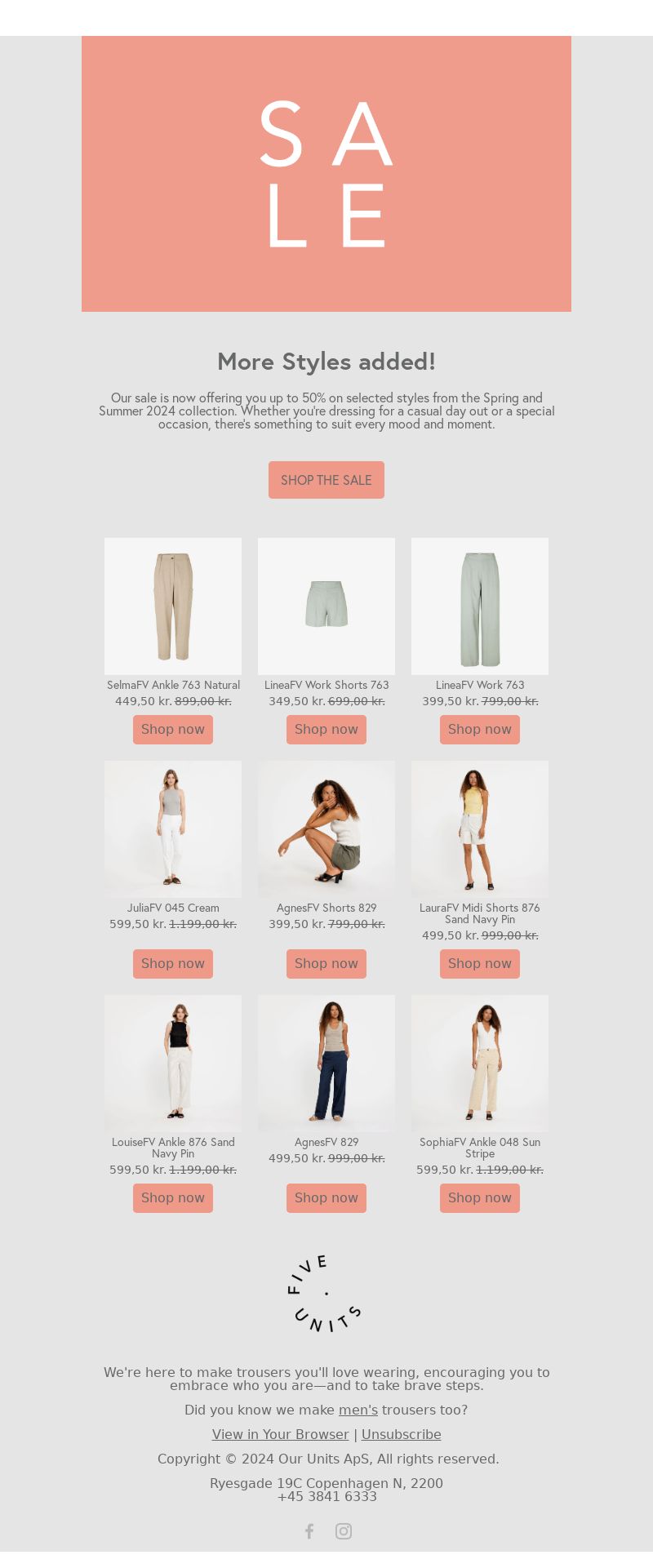View AgnesFV Shorts 829 model photo

326,829
